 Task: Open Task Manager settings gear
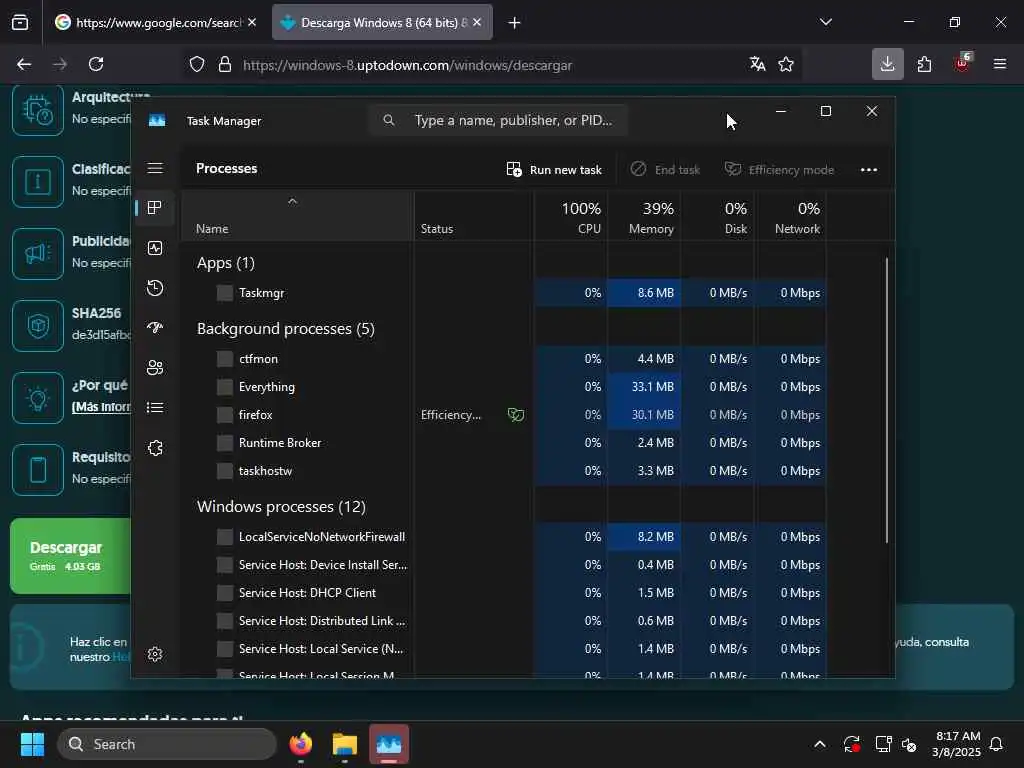155,654
